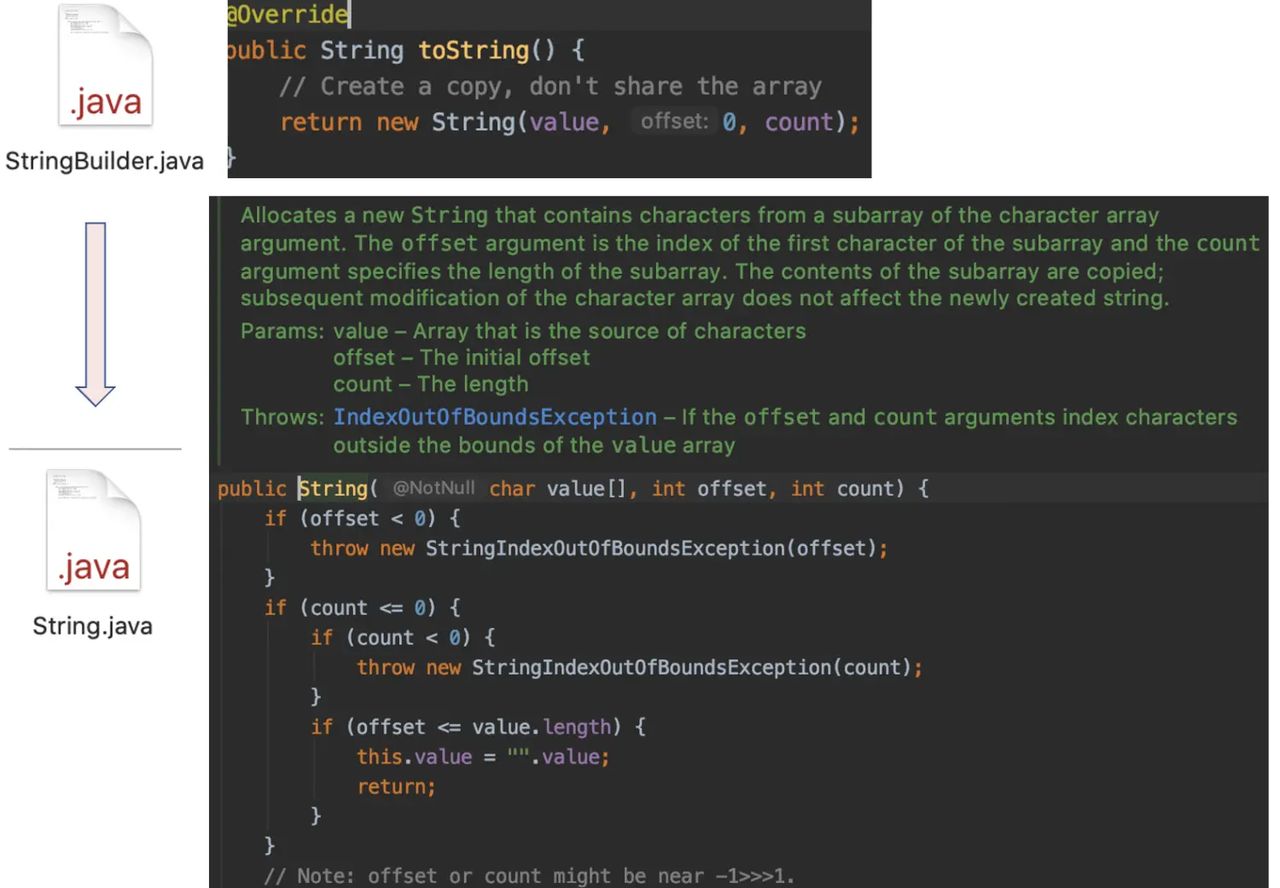Open the IndexOutOfBoundsException doc link
Viewport: 1280px width, 888px height.
[x=495, y=417]
